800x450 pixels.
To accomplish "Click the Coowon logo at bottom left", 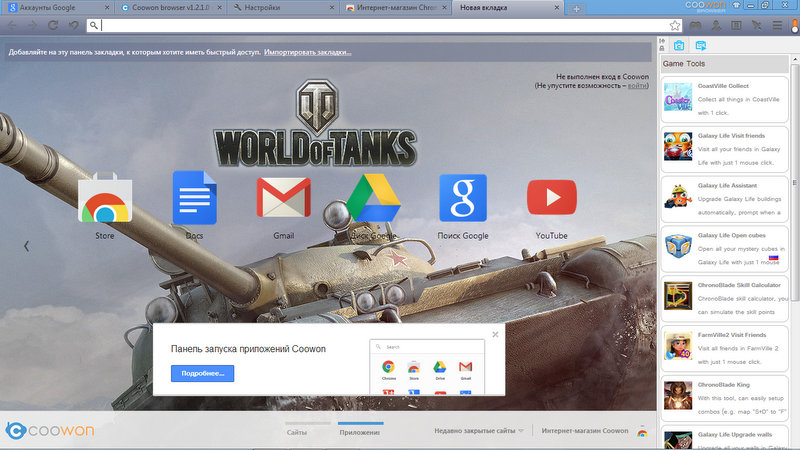I will point(49,431).
